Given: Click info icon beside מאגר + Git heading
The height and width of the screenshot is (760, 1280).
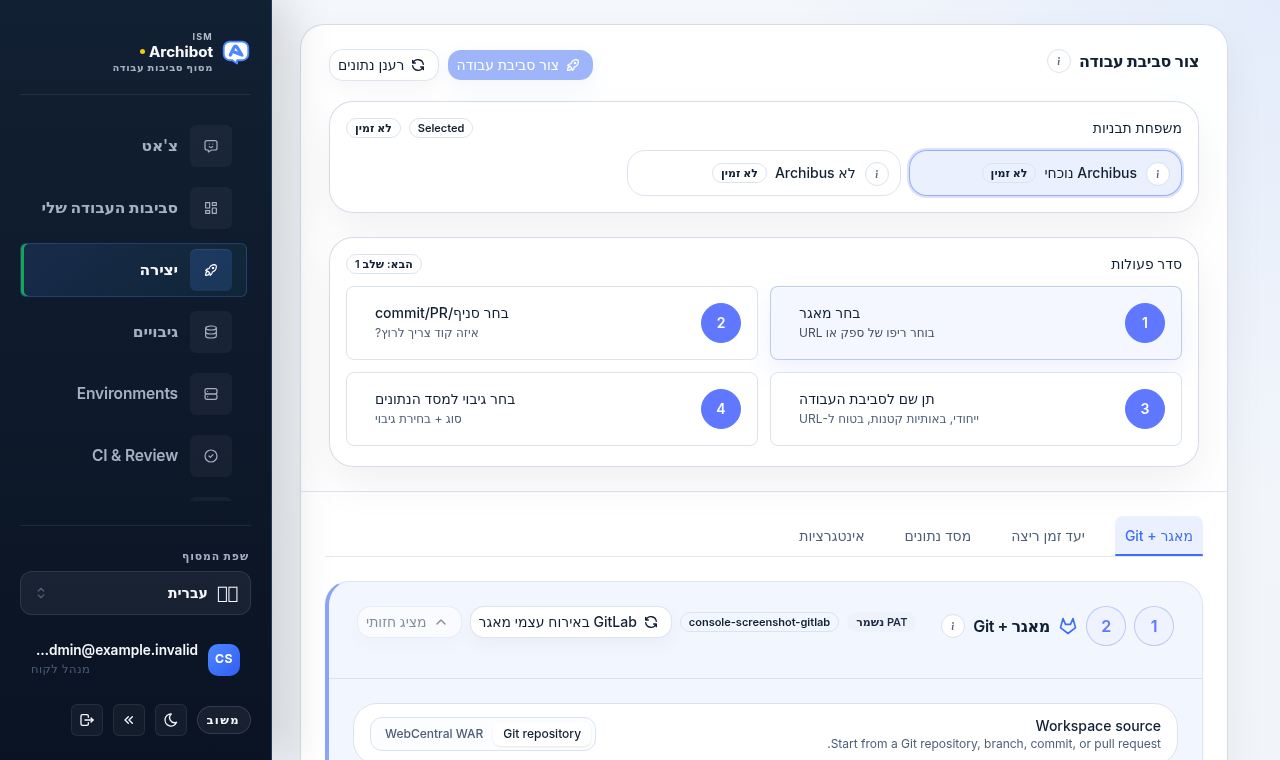Looking at the screenshot, I should pos(953,626).
